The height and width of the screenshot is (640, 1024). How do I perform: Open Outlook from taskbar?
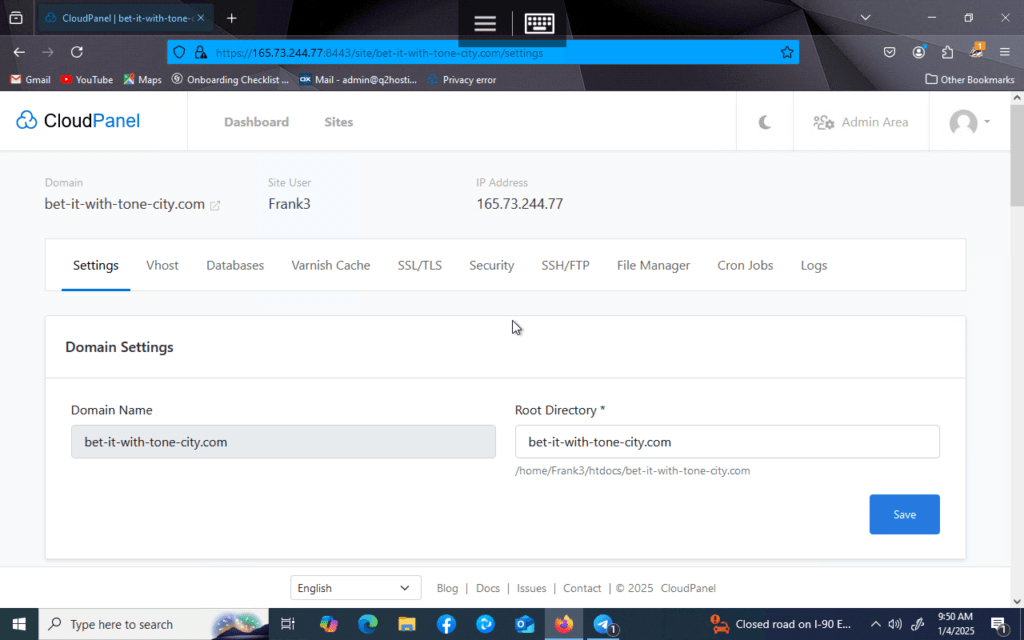(524, 624)
